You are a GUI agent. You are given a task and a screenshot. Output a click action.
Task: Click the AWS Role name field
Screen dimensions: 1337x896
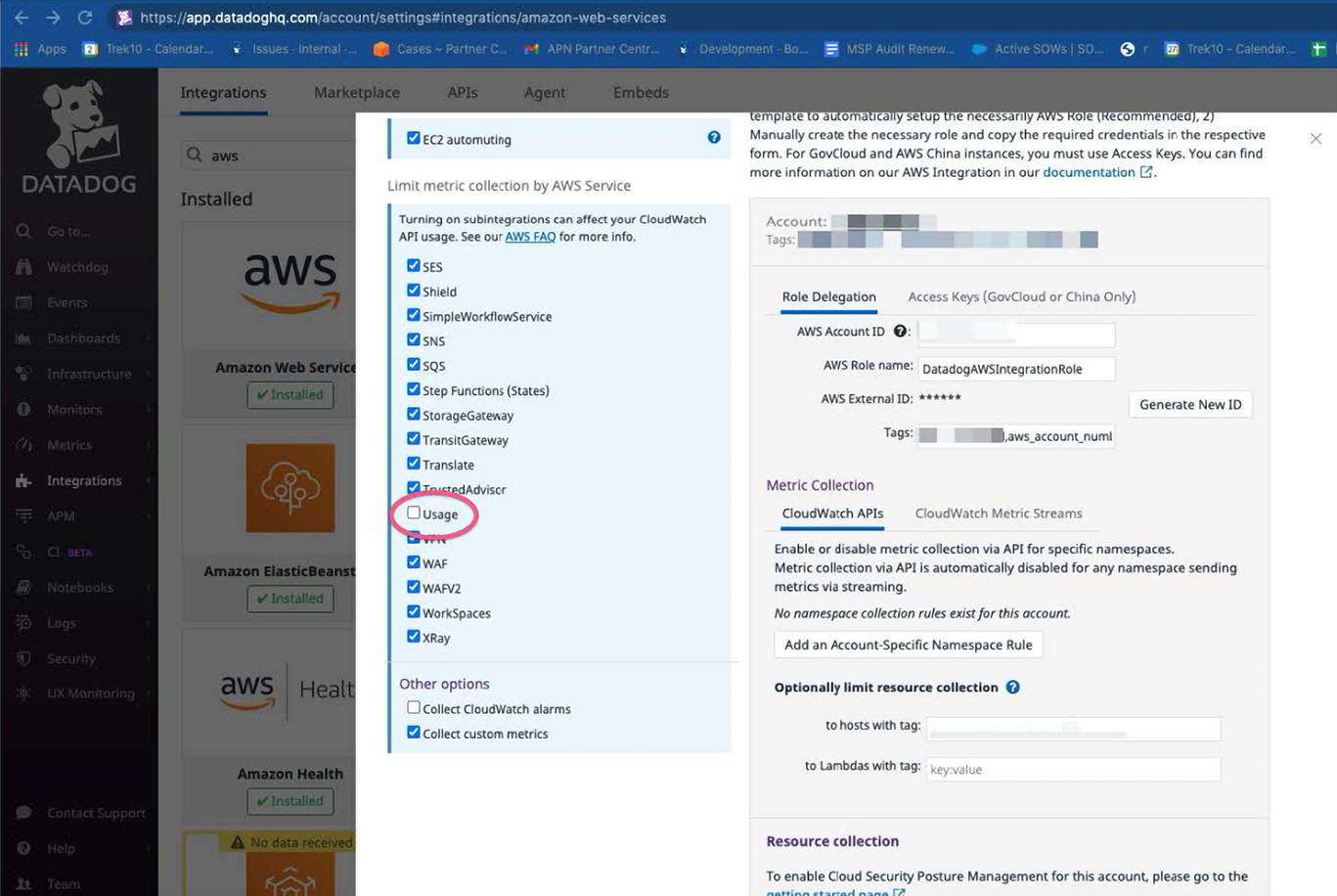1014,369
